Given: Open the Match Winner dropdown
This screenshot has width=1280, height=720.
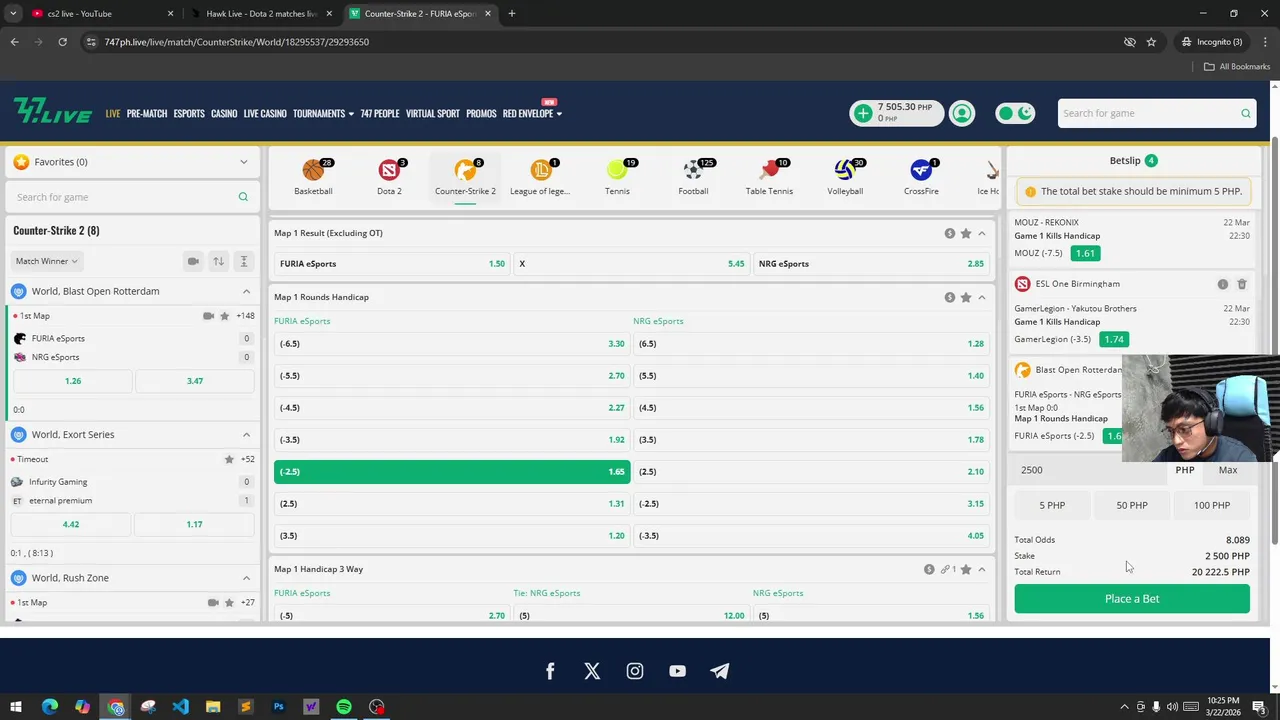Looking at the screenshot, I should [x=47, y=261].
